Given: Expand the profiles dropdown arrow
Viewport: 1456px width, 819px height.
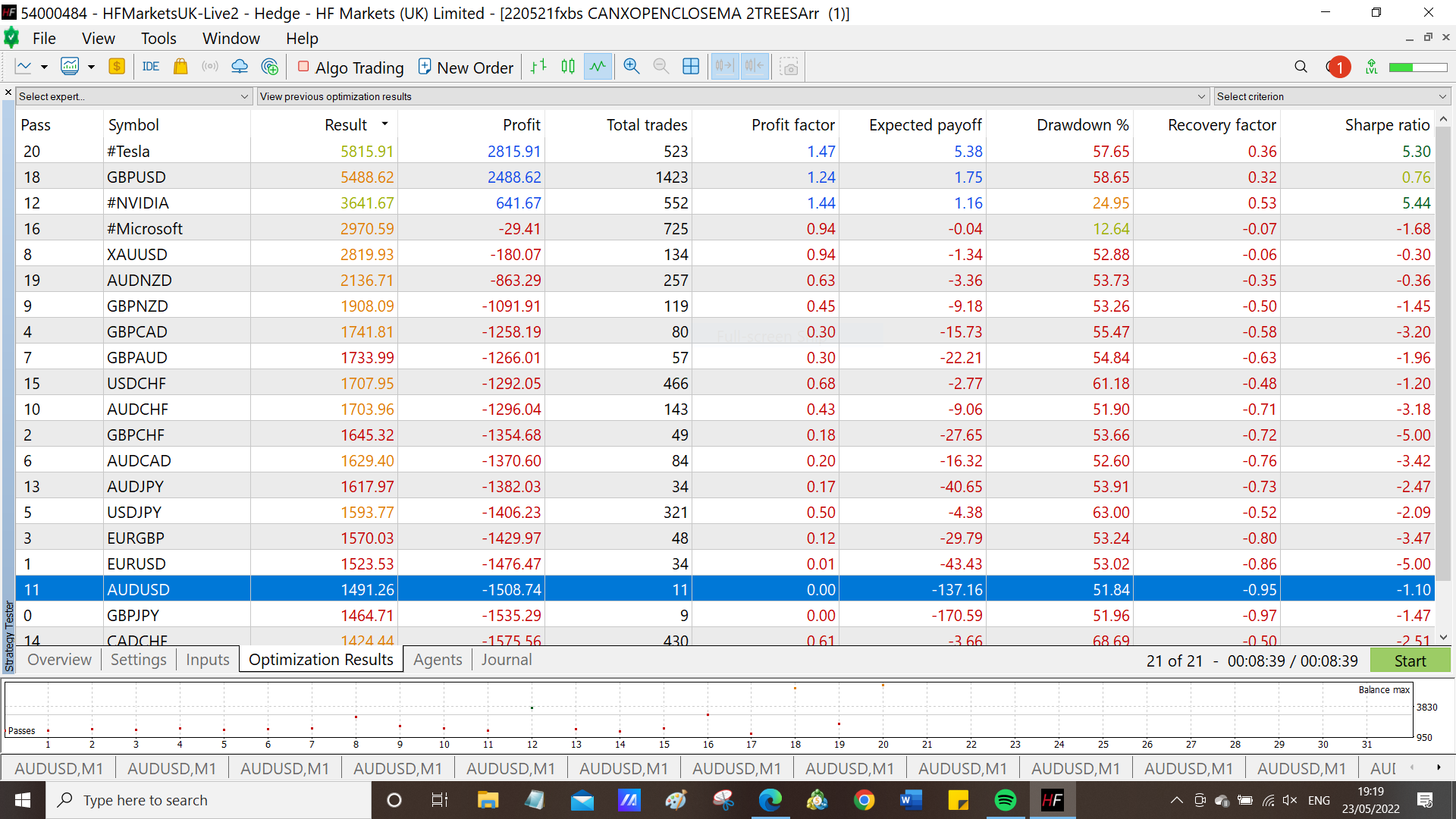Looking at the screenshot, I should click(x=91, y=67).
